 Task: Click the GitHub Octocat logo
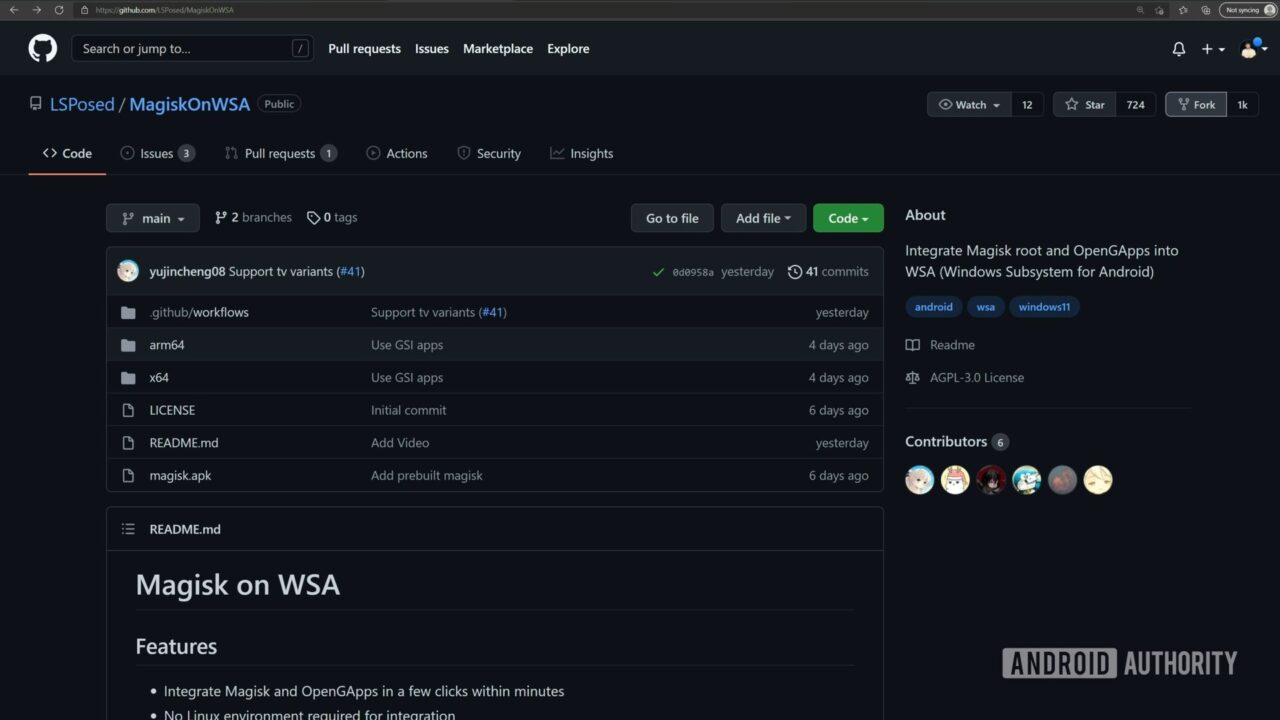click(x=43, y=48)
